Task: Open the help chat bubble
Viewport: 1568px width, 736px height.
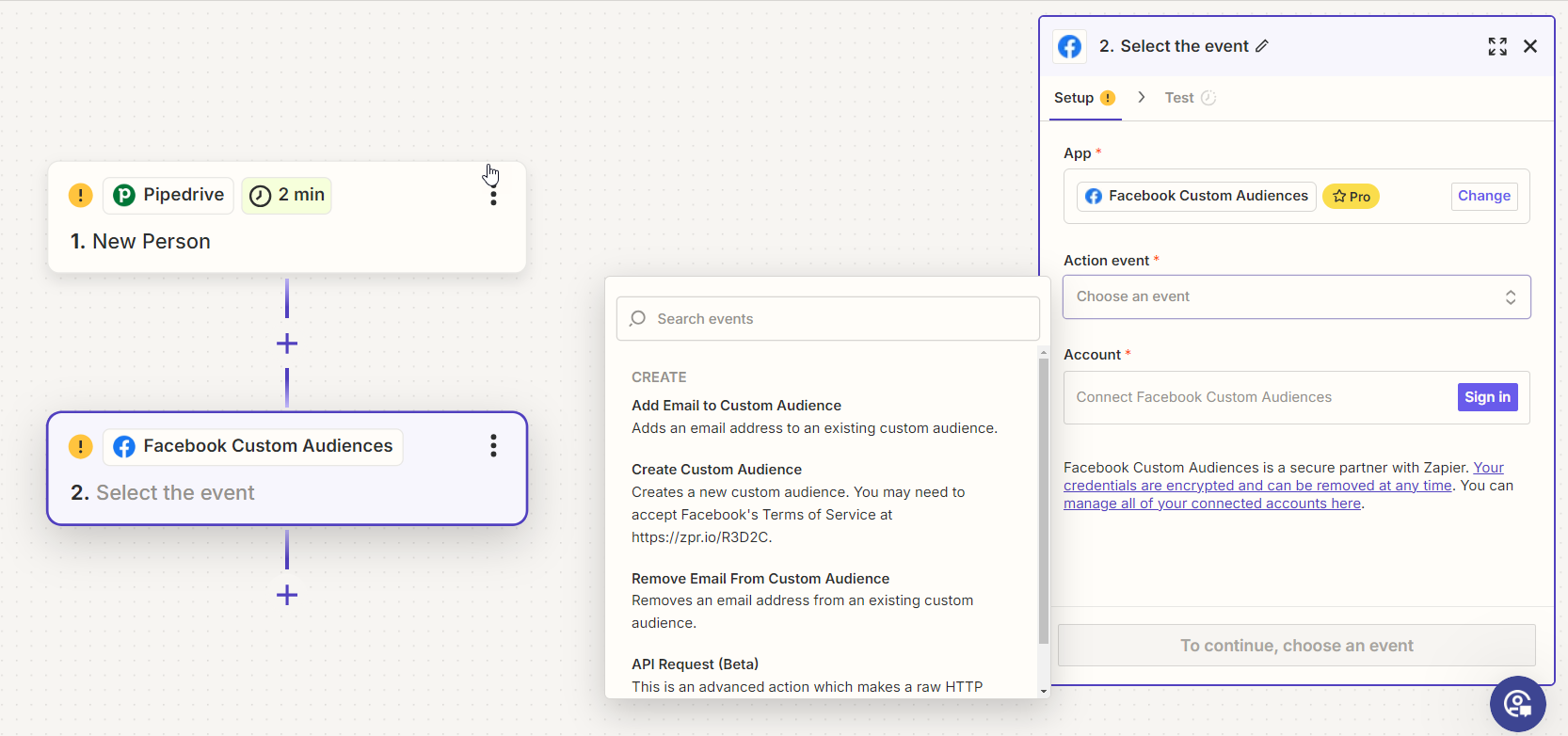Action: [x=1517, y=703]
